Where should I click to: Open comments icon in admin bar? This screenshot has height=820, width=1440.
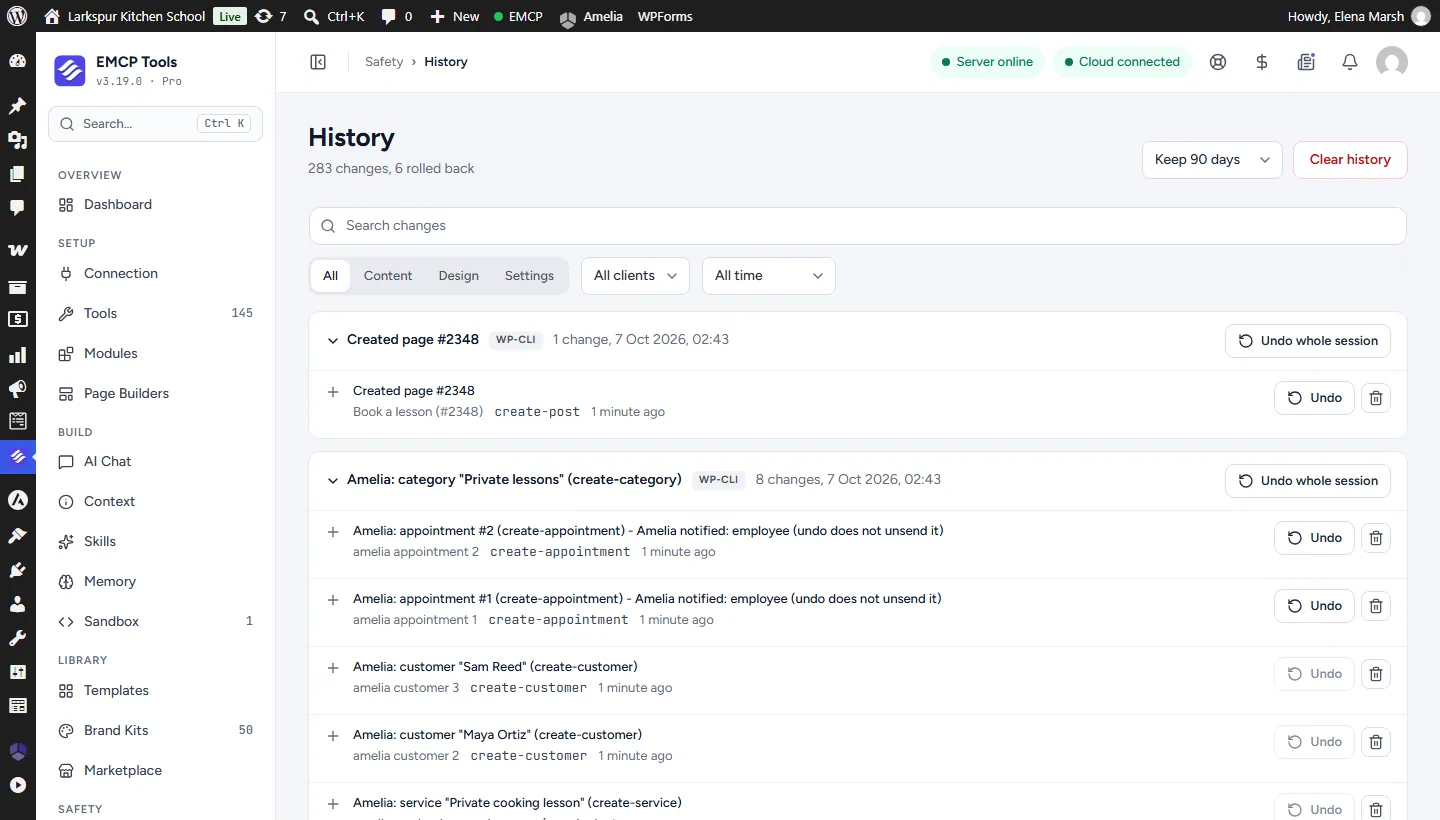396,16
